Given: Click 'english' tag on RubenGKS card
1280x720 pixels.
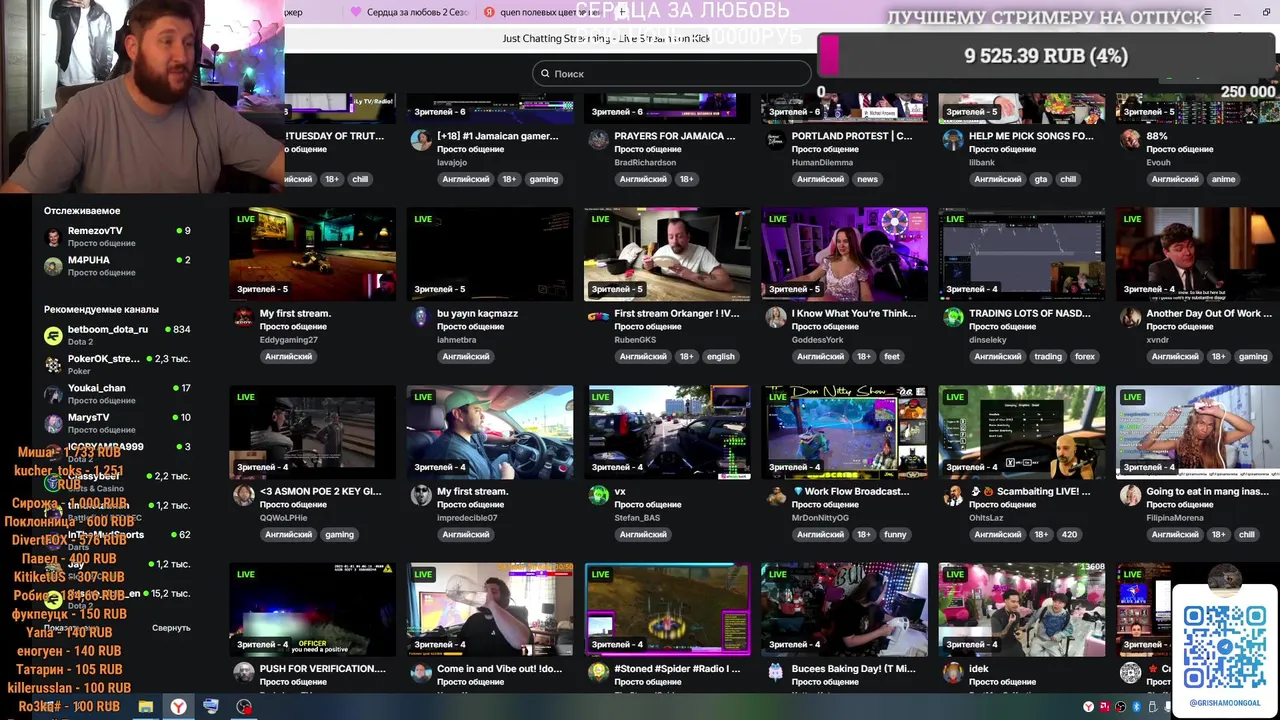Looking at the screenshot, I should (720, 356).
